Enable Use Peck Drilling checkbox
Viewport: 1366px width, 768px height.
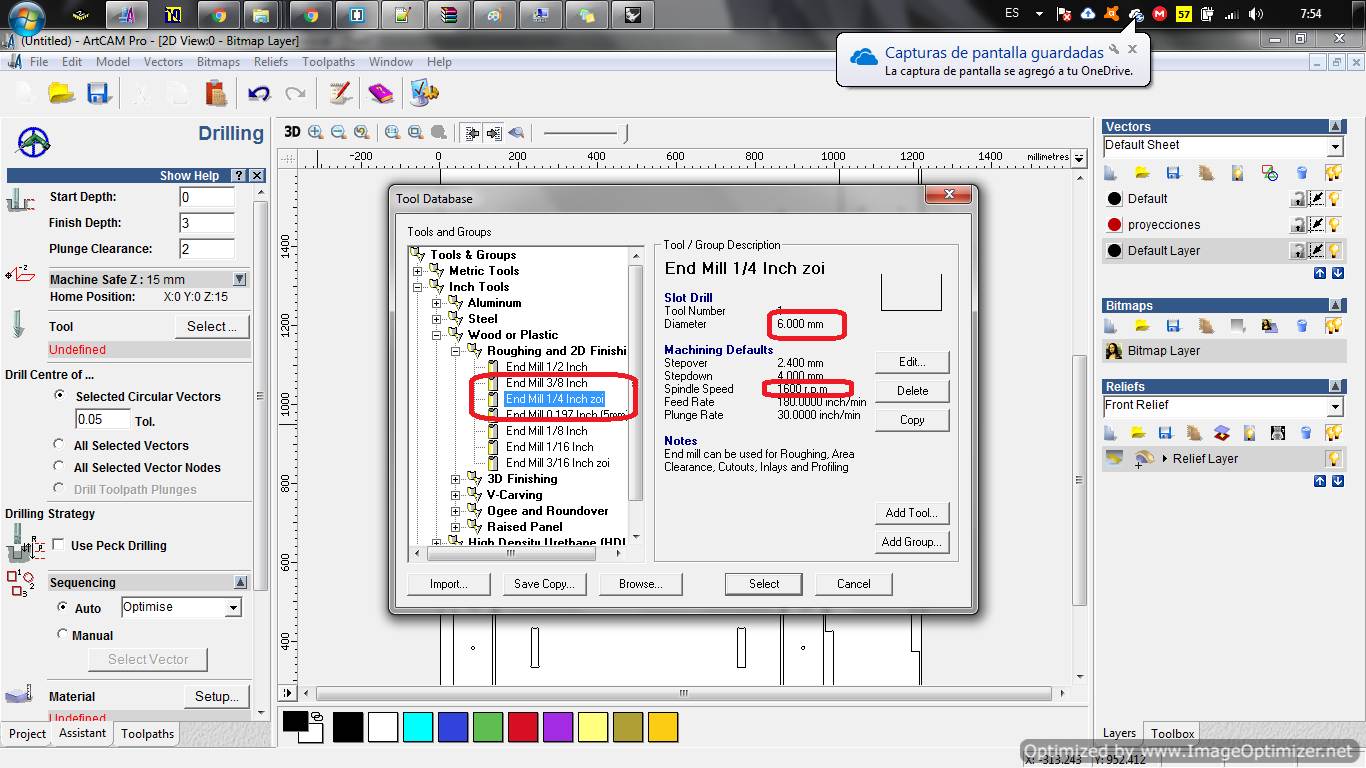[x=58, y=545]
